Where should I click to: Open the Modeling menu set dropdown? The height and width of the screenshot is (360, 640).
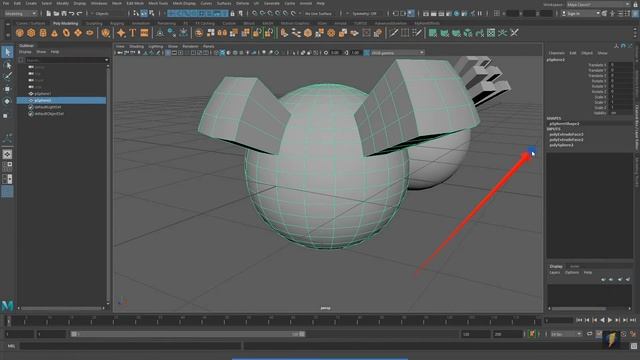click(x=20, y=13)
